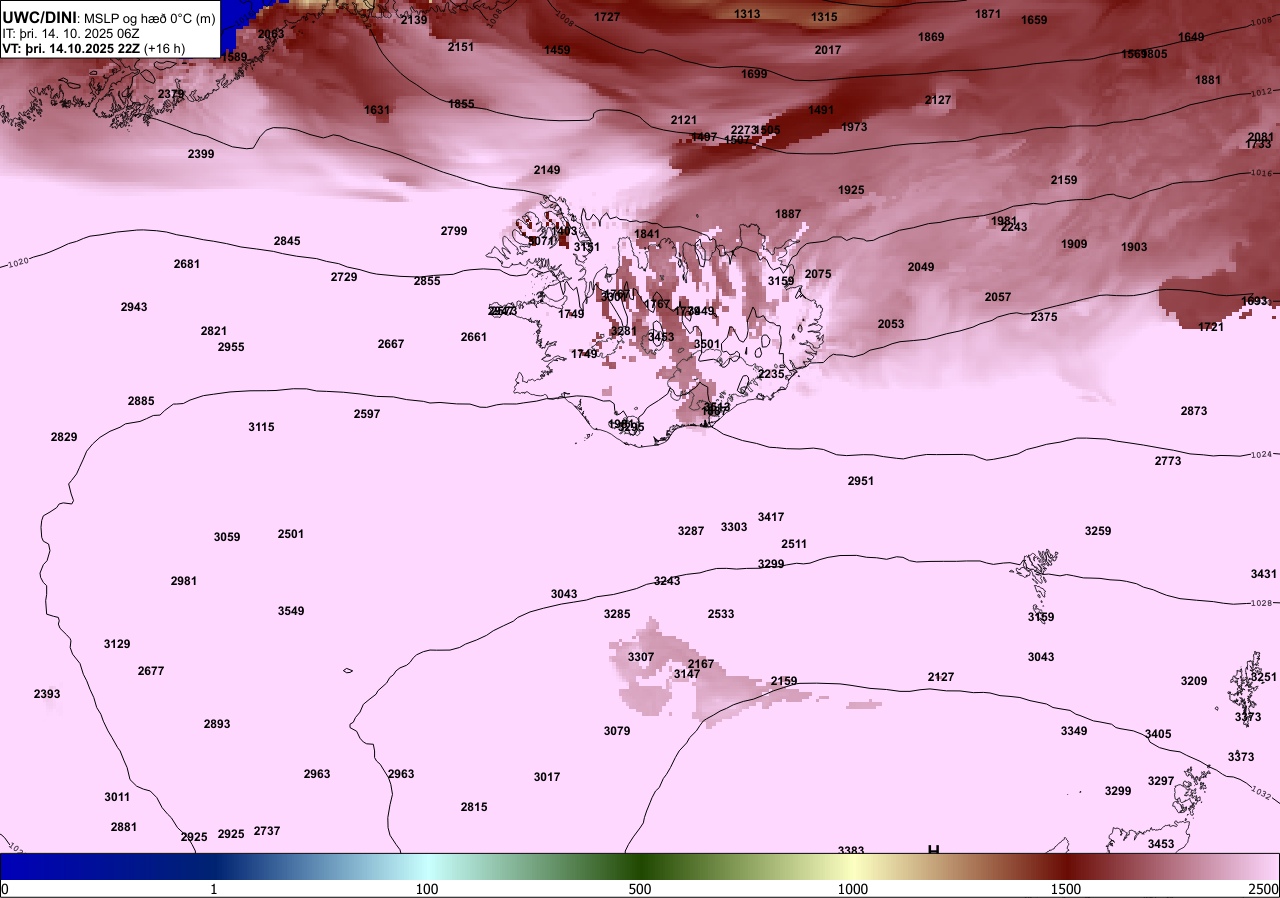Click the value 3059
The image size is (1280, 898).
[x=227, y=537]
